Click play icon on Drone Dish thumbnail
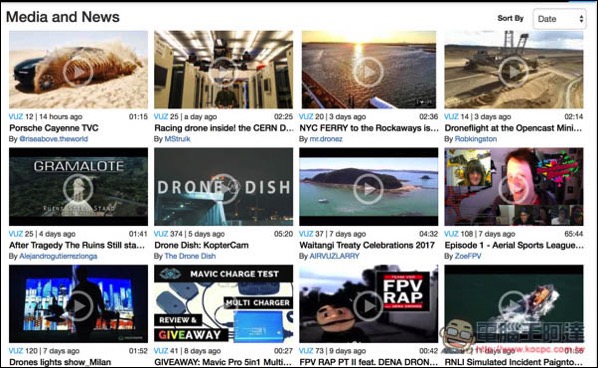Image resolution: width=598 pixels, height=368 pixels. coord(223,188)
